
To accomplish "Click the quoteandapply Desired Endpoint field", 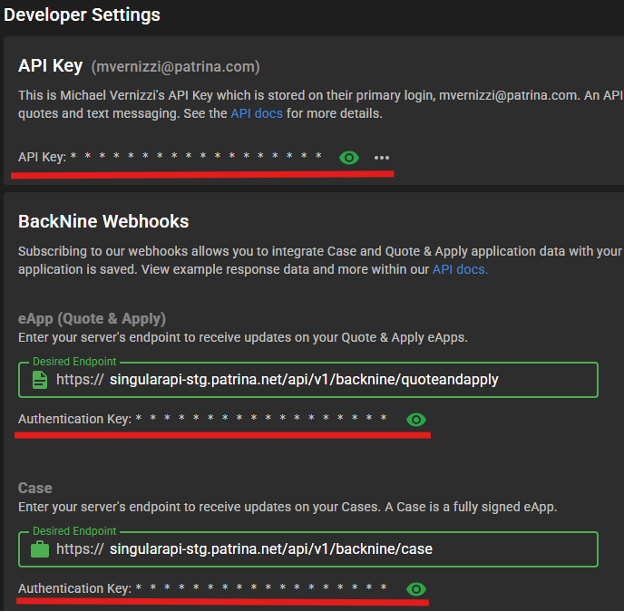I will pos(308,380).
